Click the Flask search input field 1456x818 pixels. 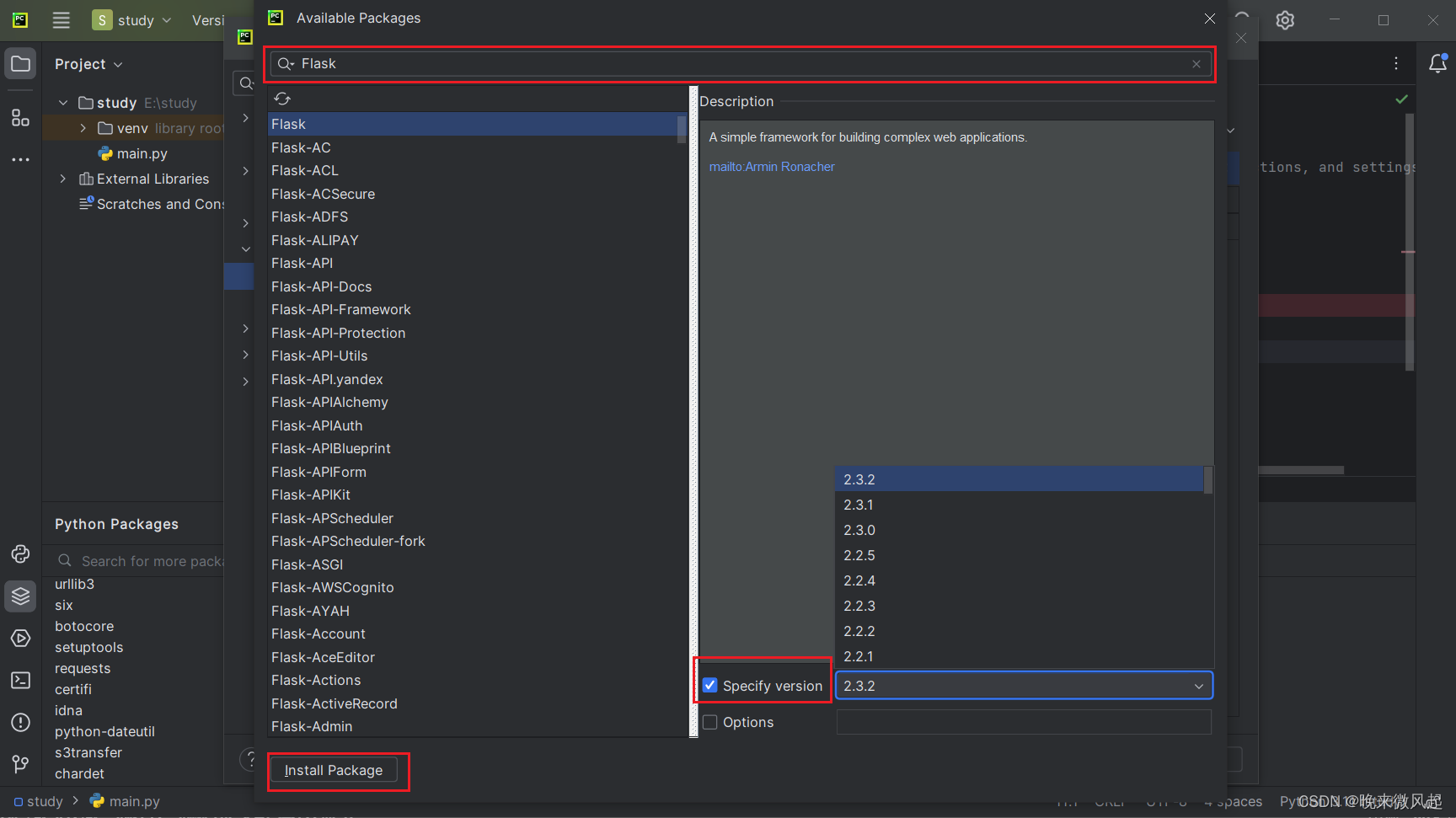pyautogui.click(x=740, y=64)
